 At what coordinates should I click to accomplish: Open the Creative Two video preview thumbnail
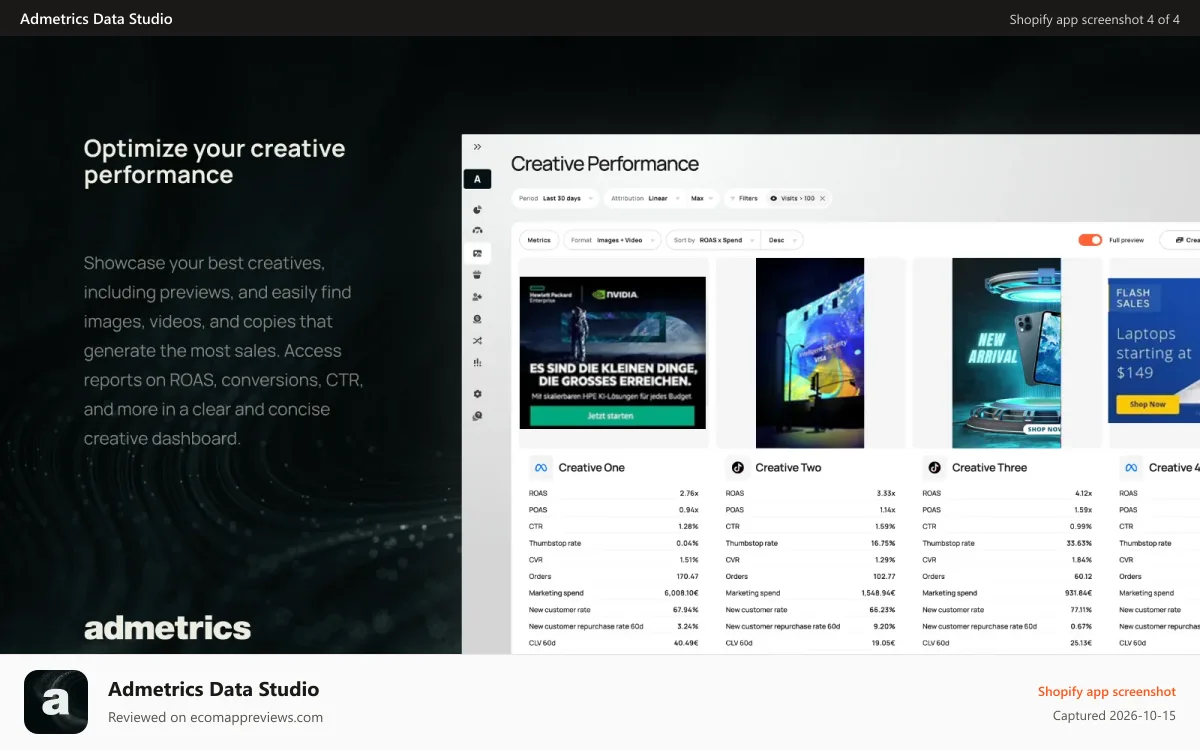pos(810,353)
